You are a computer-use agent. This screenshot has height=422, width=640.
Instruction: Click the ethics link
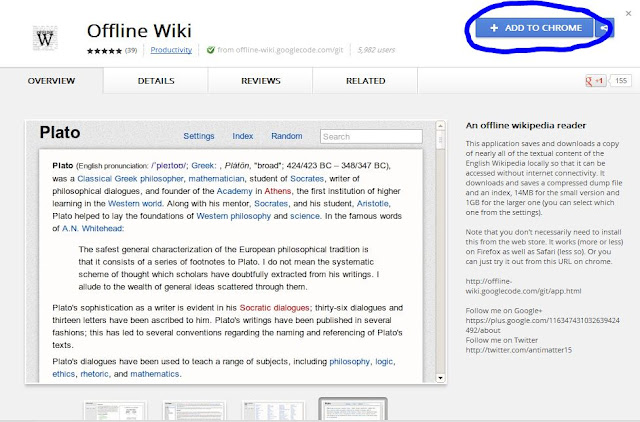click(x=64, y=374)
